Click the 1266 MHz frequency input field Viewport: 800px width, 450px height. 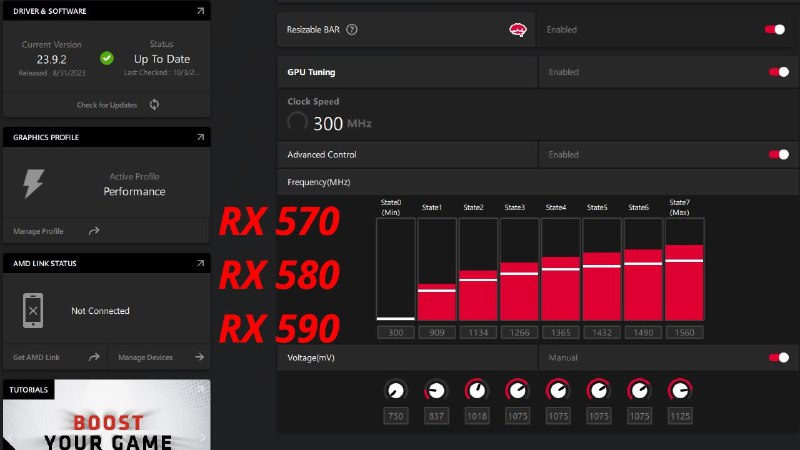point(519,333)
